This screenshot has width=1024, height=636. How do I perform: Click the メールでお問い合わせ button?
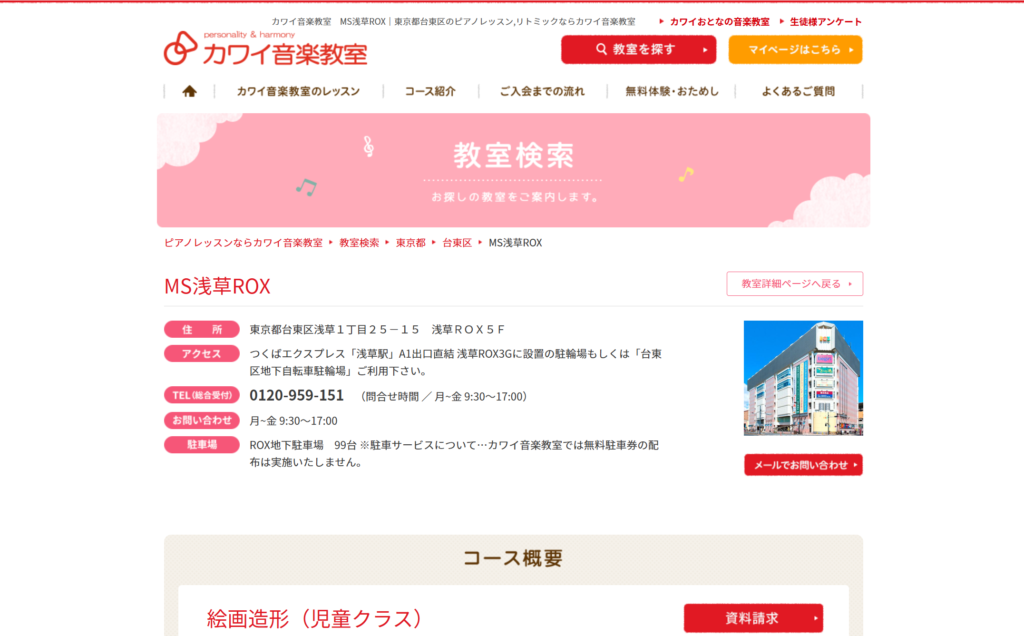803,465
